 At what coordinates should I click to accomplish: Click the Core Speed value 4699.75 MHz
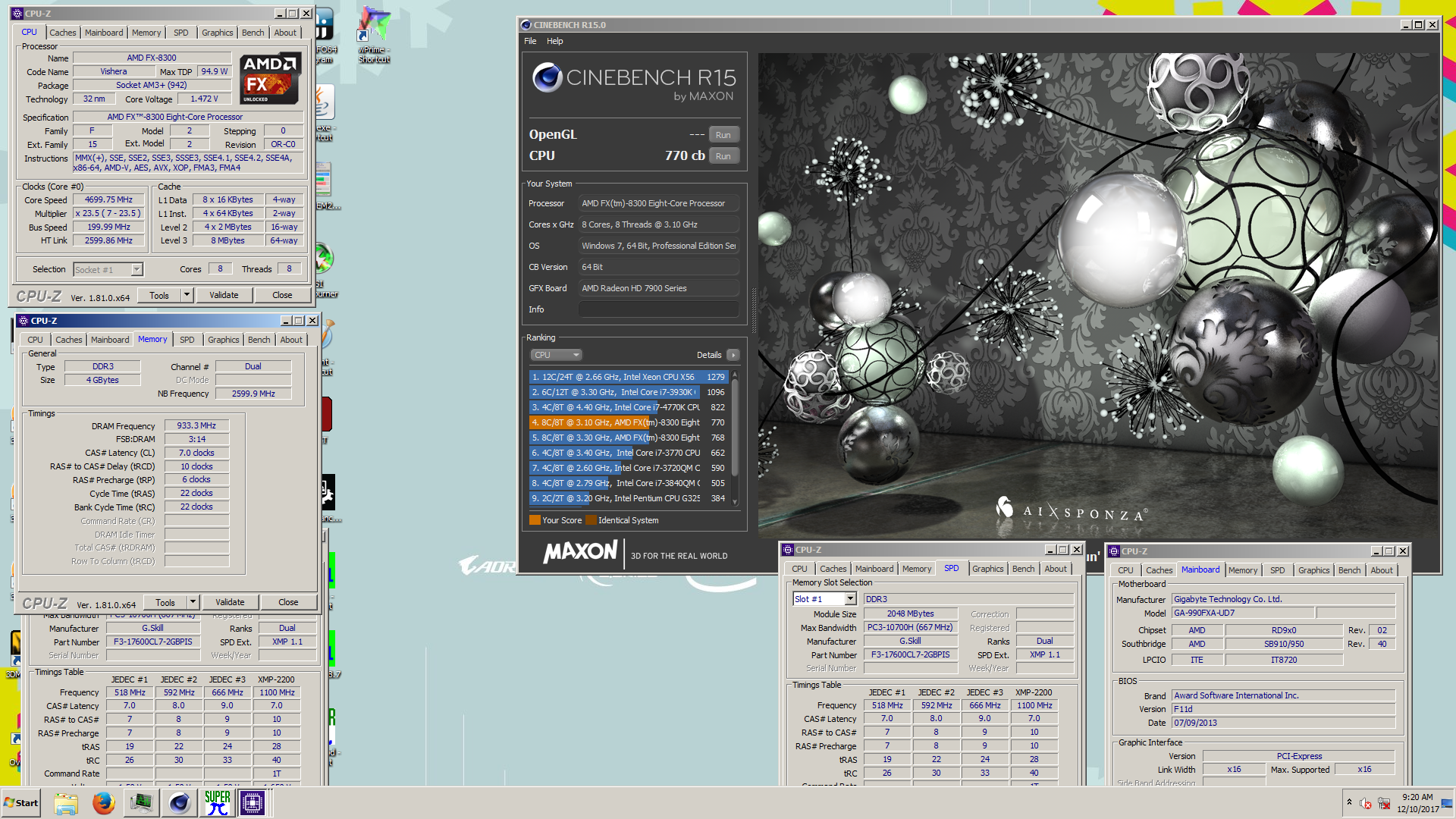click(x=108, y=200)
